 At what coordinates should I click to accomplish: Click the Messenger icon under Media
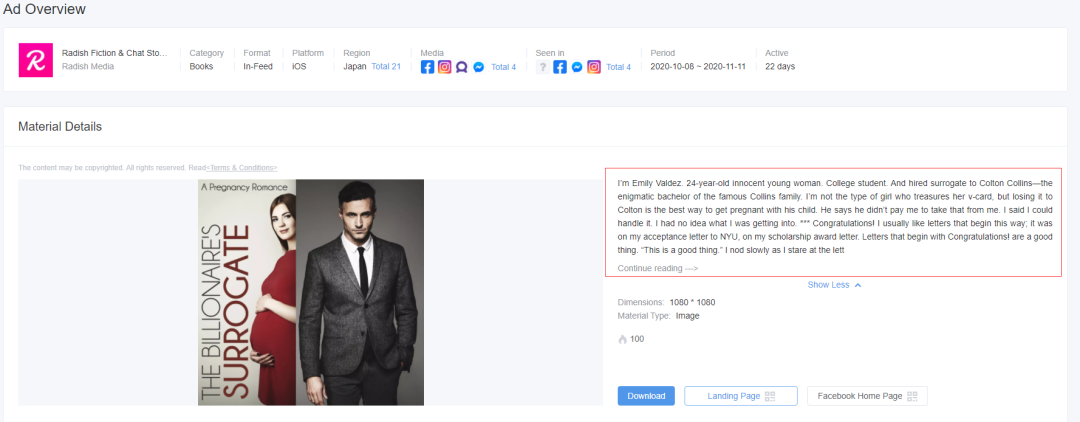[479, 67]
